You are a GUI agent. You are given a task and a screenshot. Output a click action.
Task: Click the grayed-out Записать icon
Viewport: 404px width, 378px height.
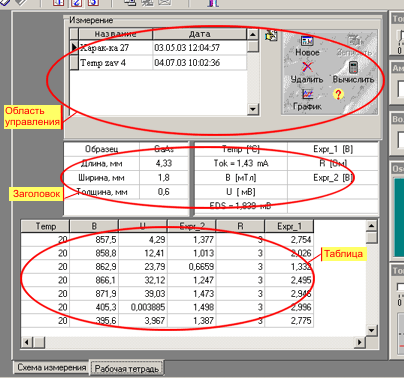pyautogui.click(x=354, y=41)
